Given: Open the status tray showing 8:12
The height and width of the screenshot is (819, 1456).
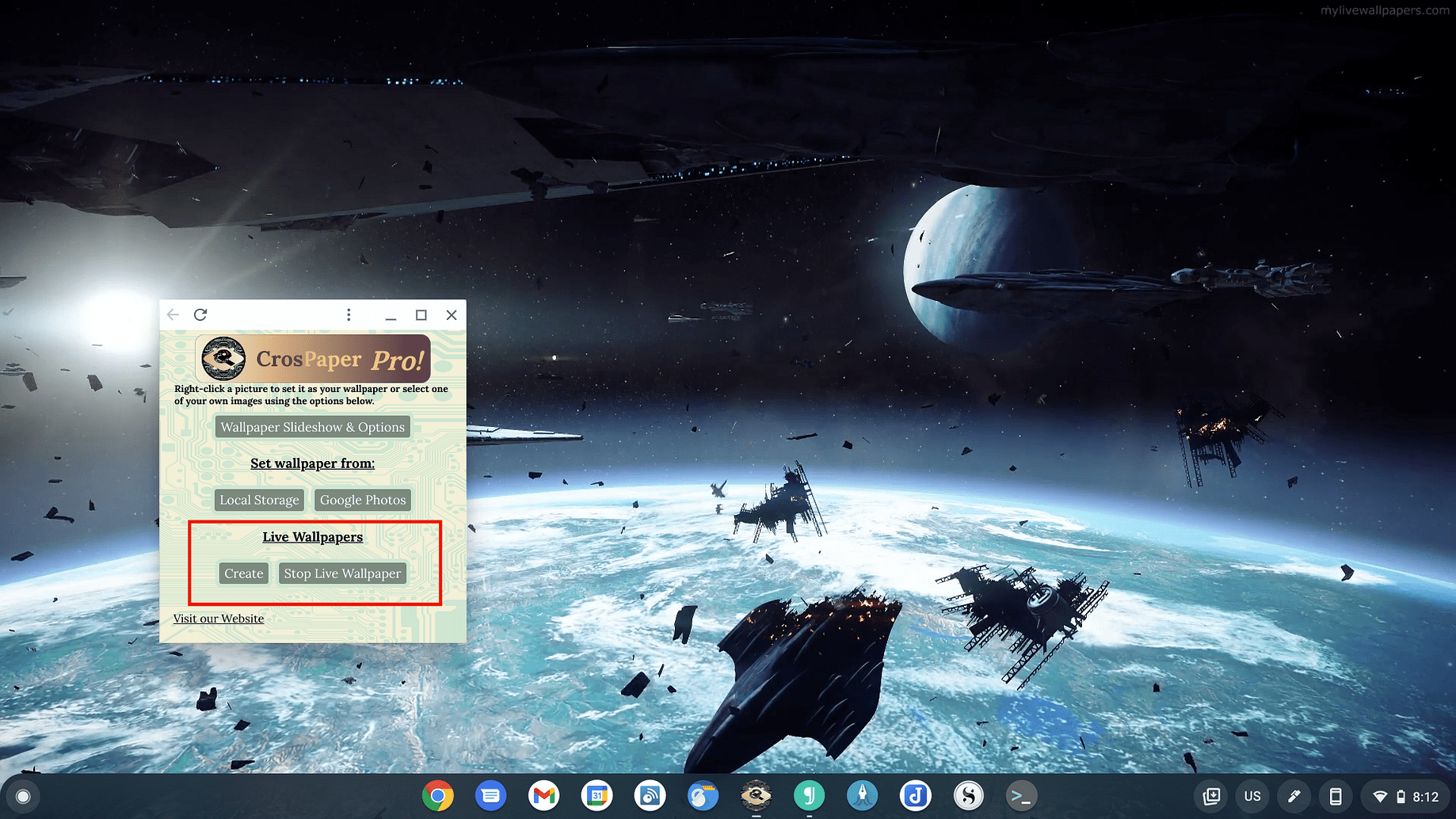Looking at the screenshot, I should tap(1405, 796).
